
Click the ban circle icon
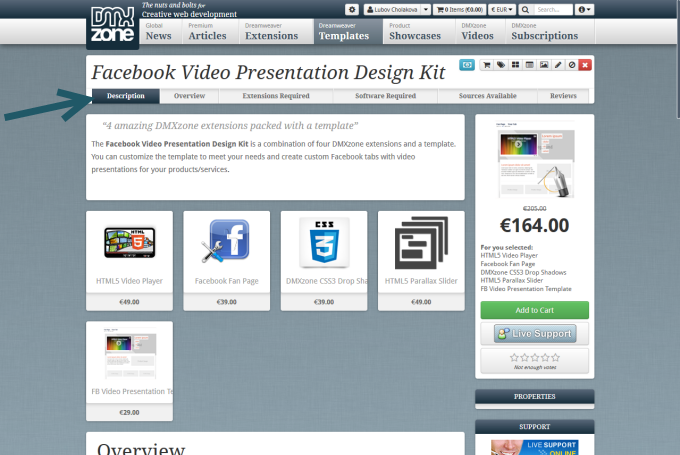pos(572,65)
